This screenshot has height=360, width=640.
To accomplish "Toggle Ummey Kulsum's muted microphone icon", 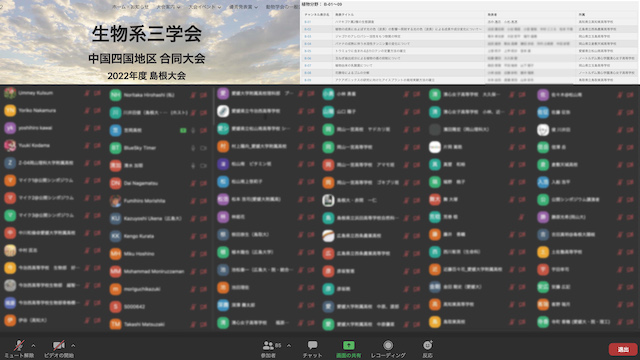I will pyautogui.click(x=87, y=93).
